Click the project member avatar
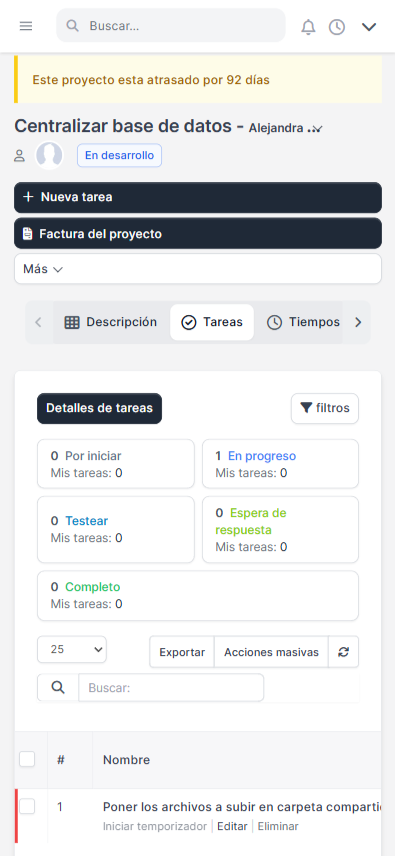 (x=49, y=156)
